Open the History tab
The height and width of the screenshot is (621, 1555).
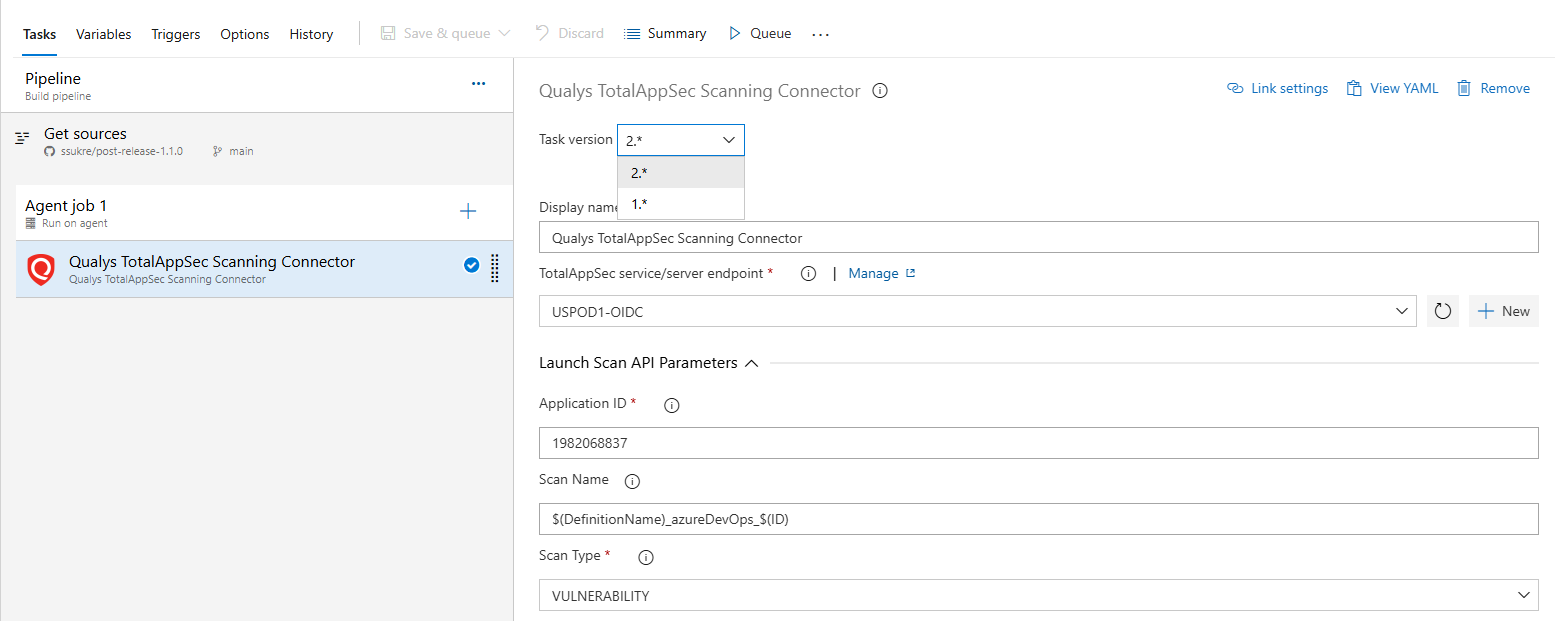[311, 34]
